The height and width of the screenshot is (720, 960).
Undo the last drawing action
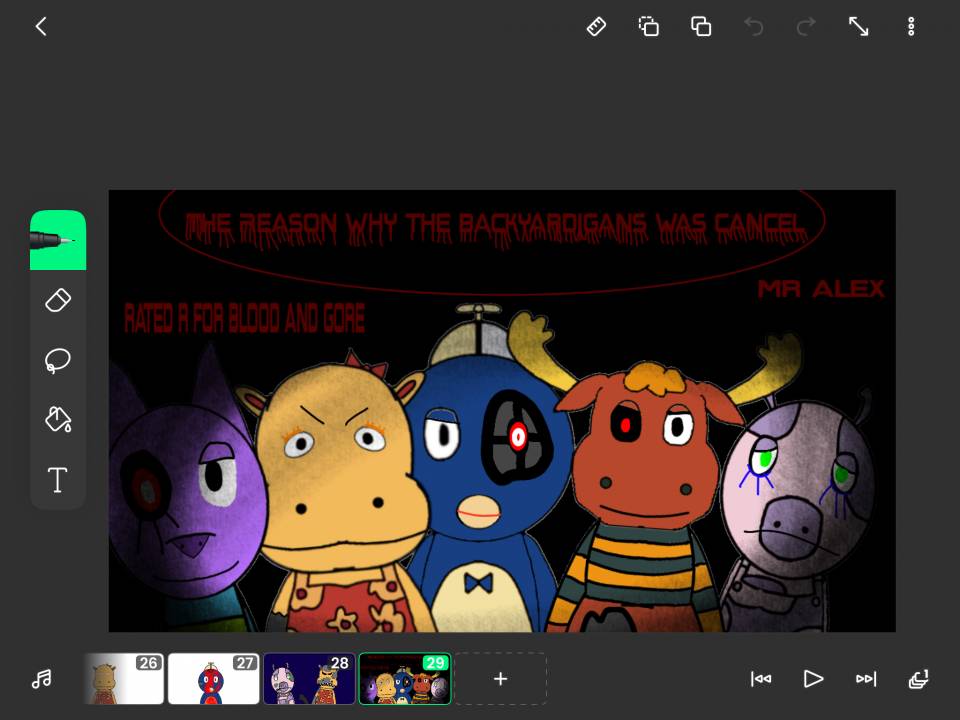coord(754,27)
